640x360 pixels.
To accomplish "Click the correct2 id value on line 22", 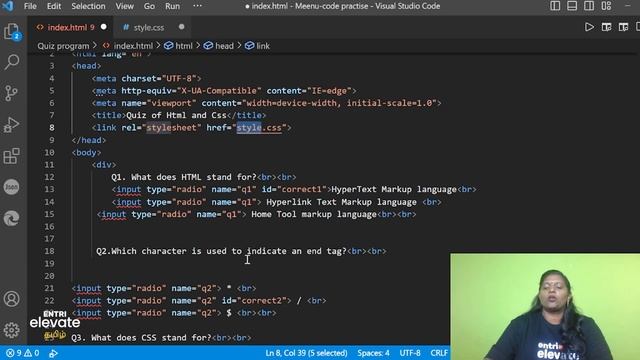I will (262, 301).
